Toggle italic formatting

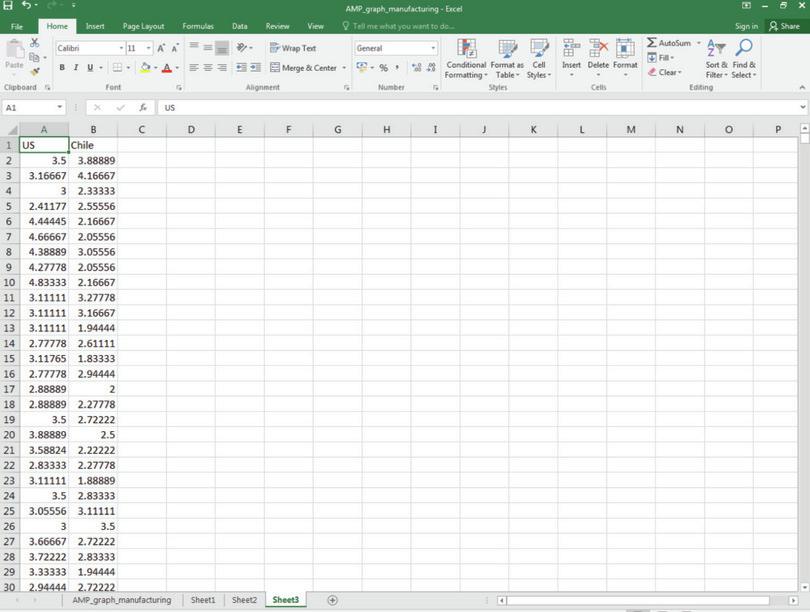75,67
